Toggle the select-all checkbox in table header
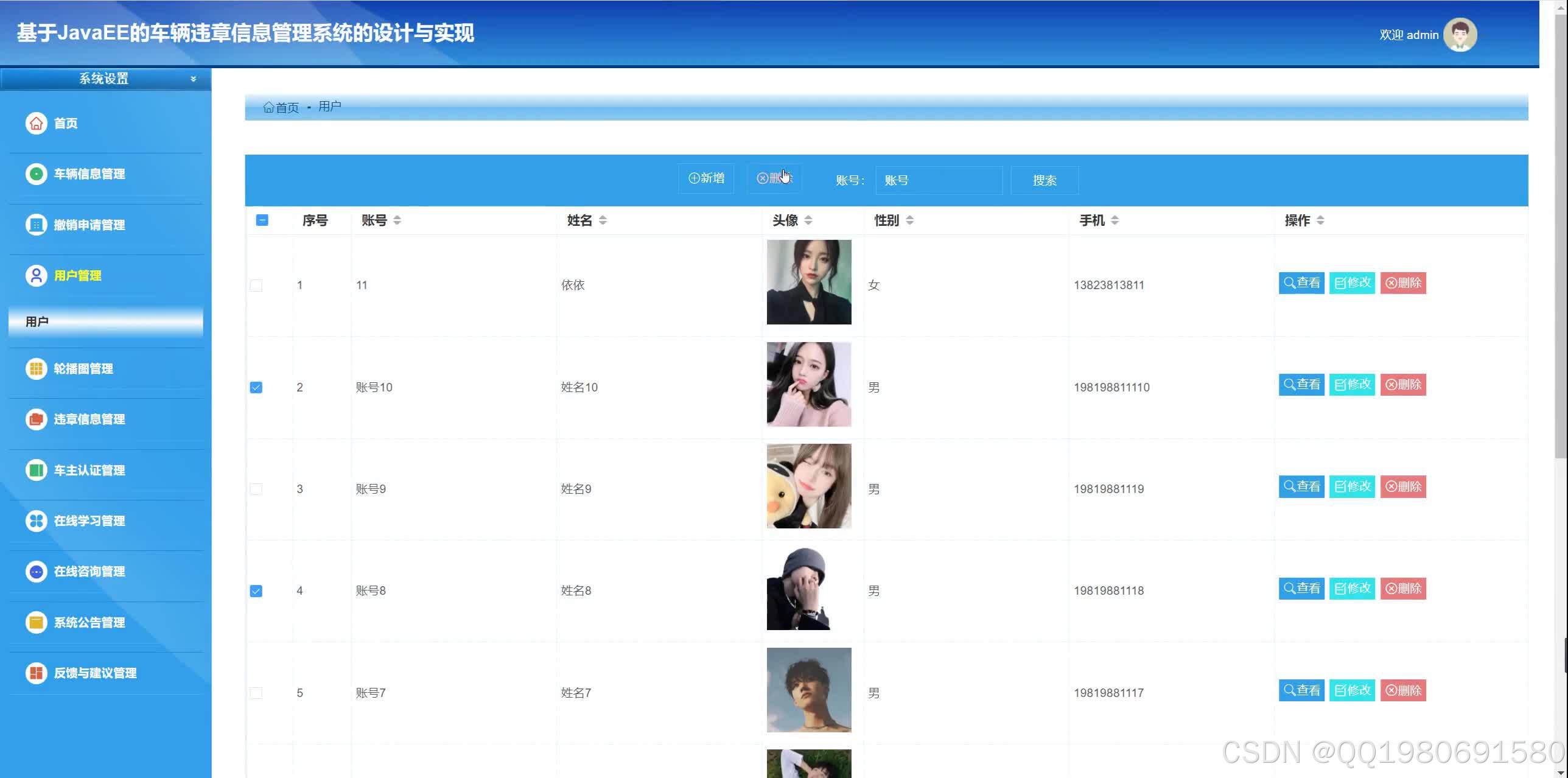Viewport: 1568px width, 778px height. [262, 220]
